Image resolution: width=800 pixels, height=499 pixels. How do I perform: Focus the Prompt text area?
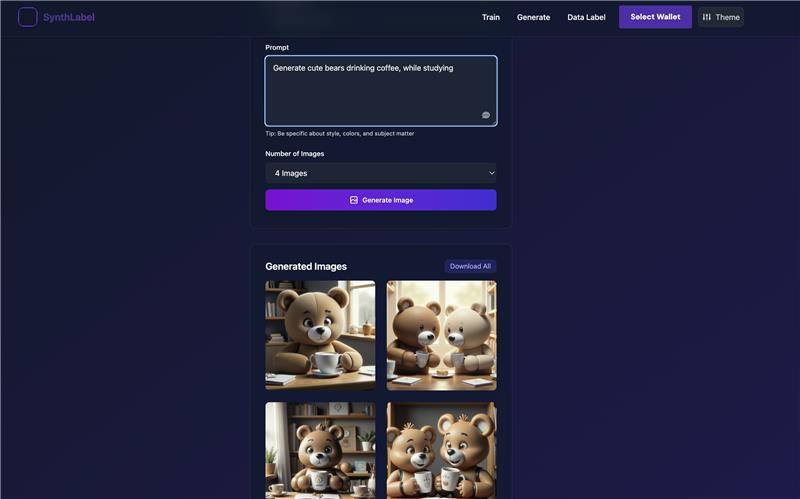(x=381, y=91)
